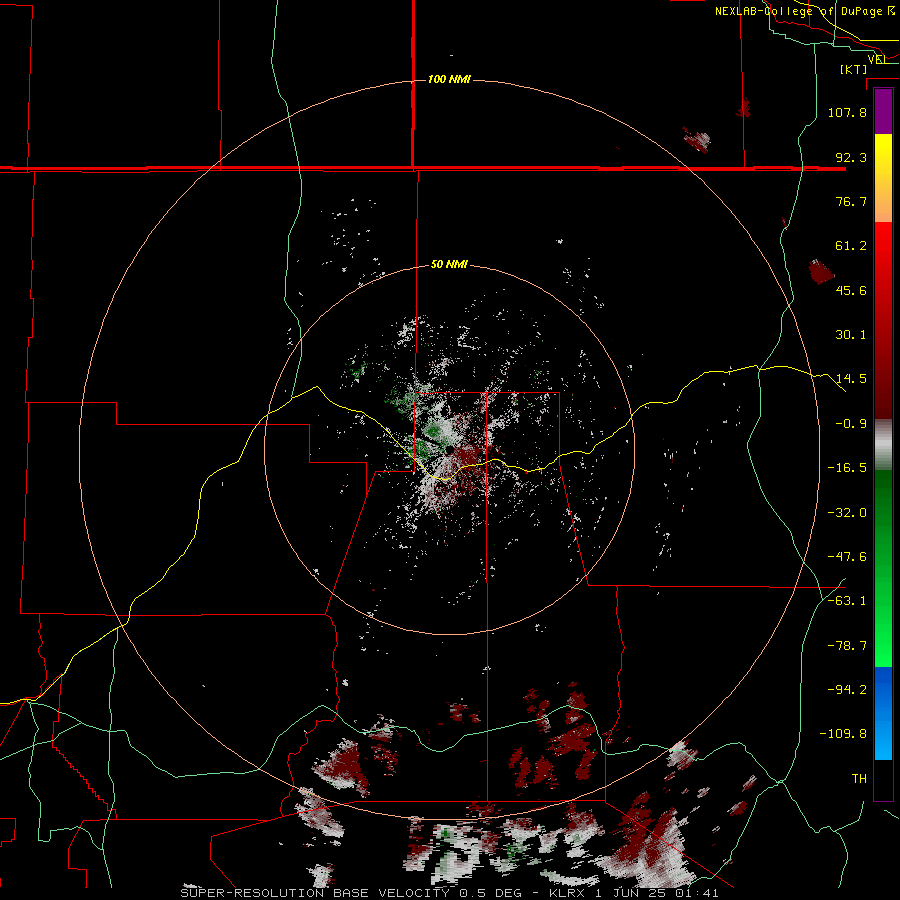The height and width of the screenshot is (900, 900).
Task: Click the 45.6 value on the velocity scale
Action: [x=851, y=290]
